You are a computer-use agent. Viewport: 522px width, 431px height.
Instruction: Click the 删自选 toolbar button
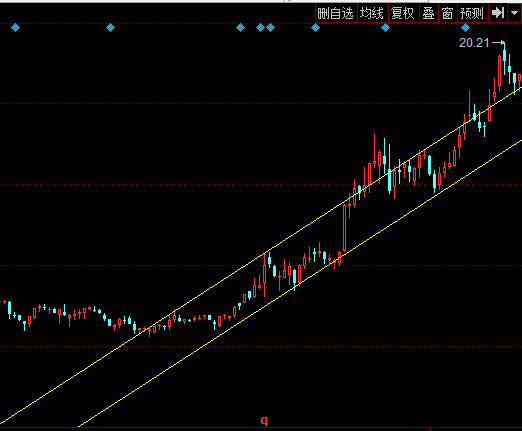pyautogui.click(x=336, y=13)
